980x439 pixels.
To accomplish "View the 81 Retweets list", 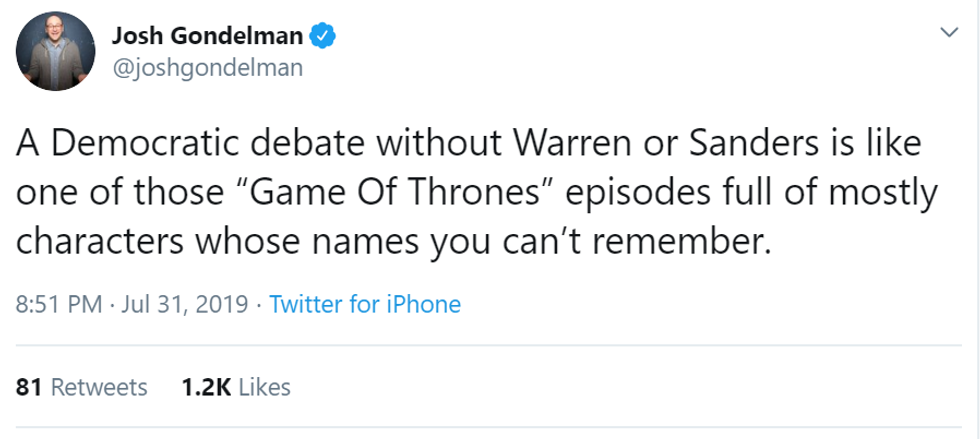I will [x=83, y=386].
